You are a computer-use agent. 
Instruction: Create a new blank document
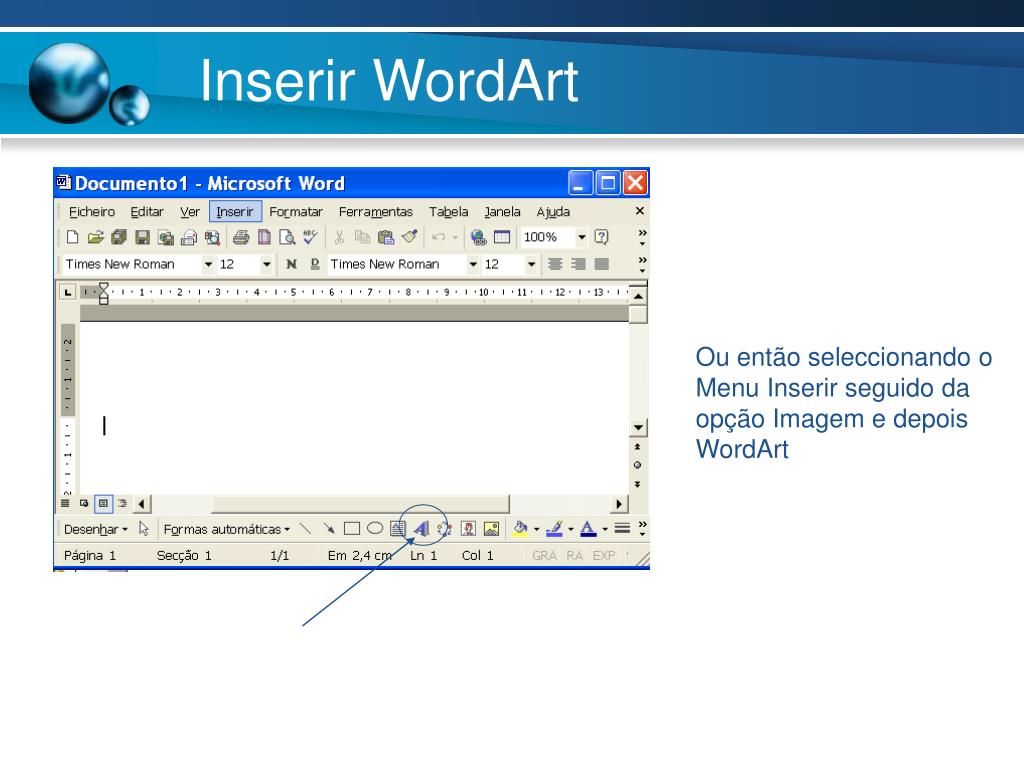point(72,237)
